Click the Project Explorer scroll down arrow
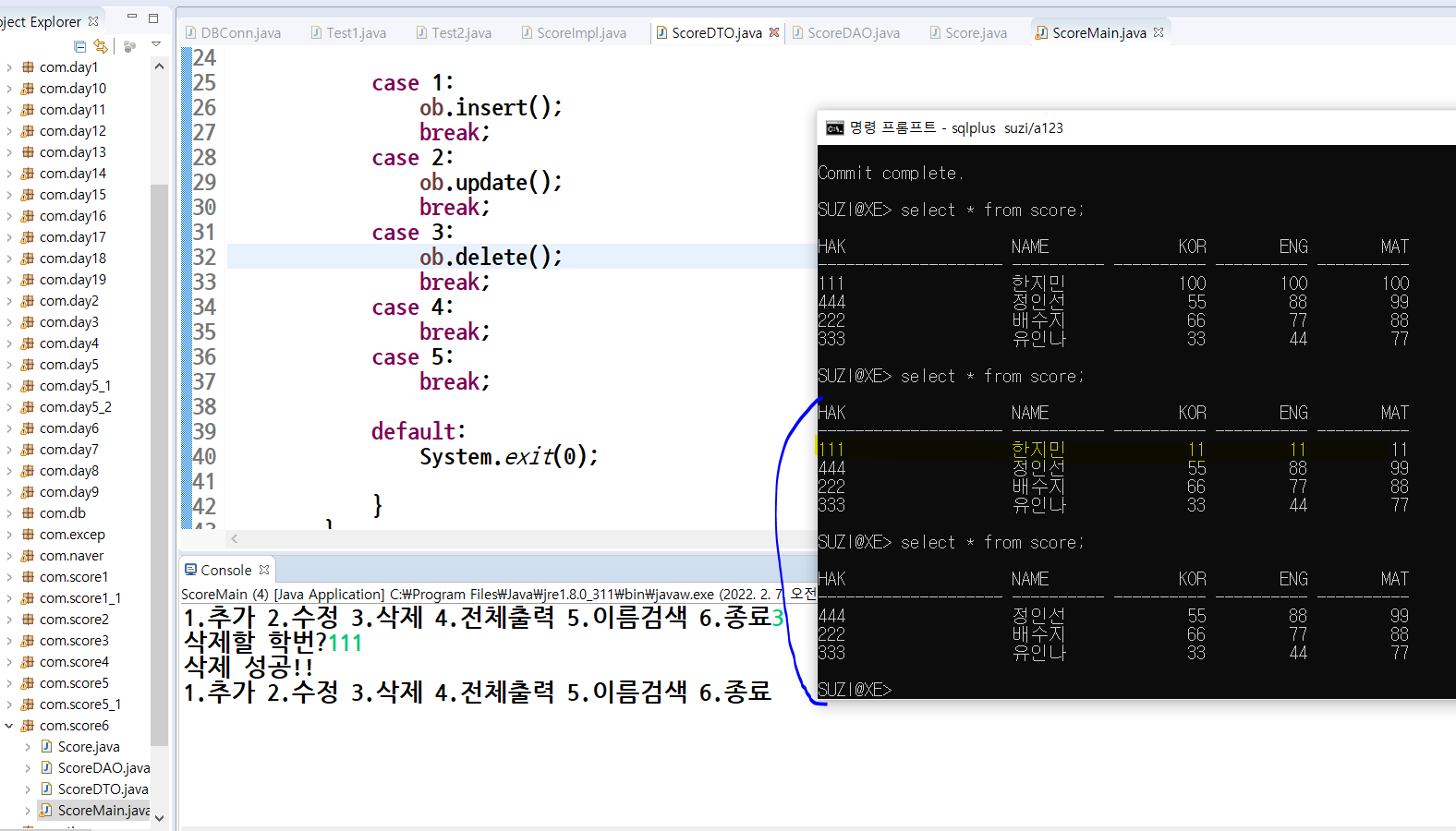This screenshot has height=831, width=1456. click(x=159, y=817)
